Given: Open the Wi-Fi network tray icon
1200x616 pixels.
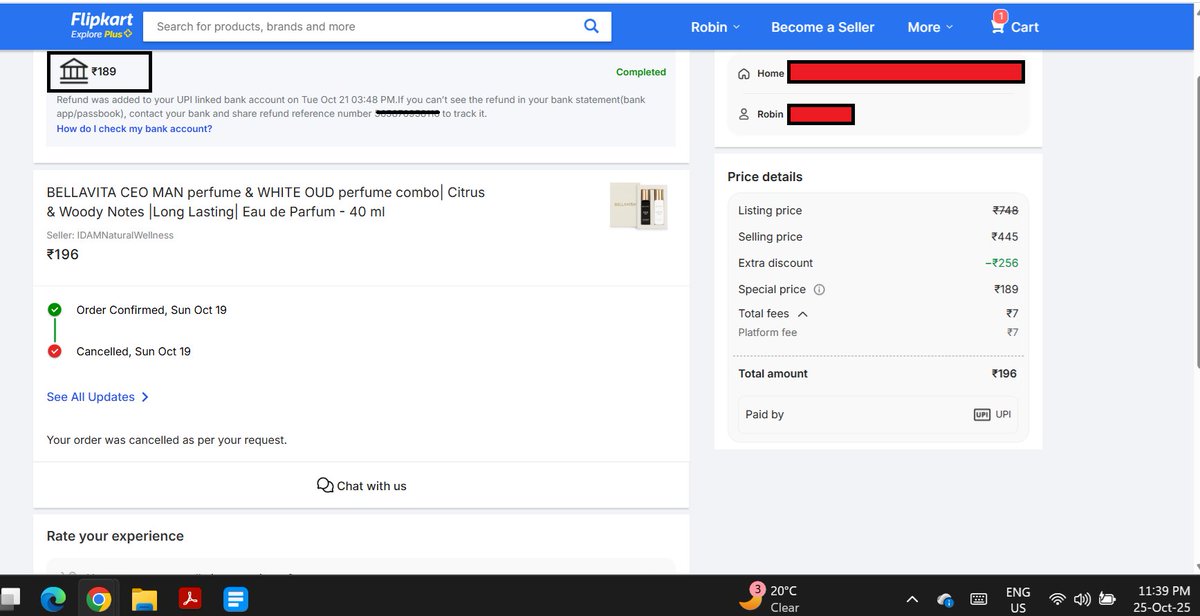Looking at the screenshot, I should click(x=1057, y=599).
